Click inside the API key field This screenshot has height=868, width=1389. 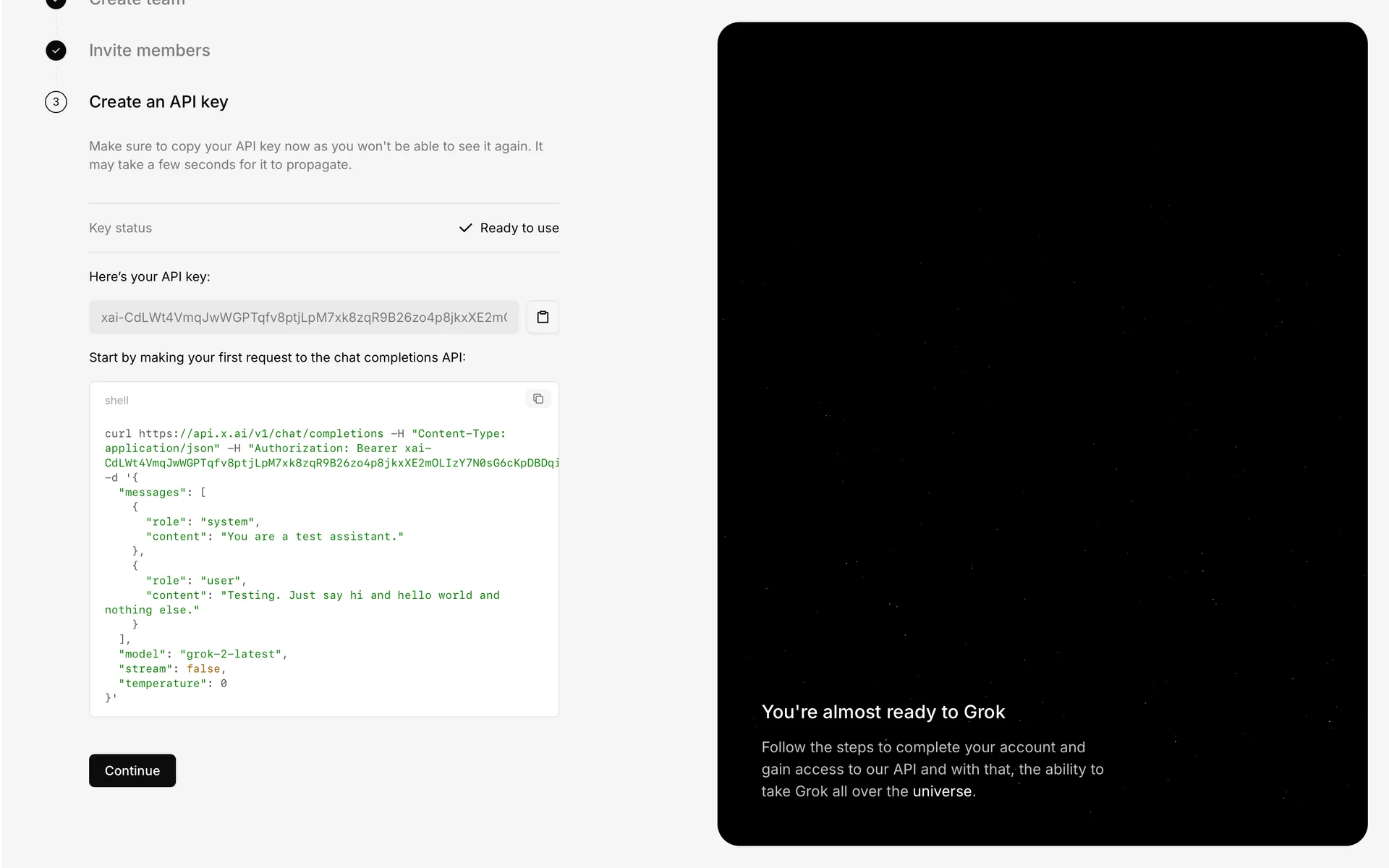304,318
